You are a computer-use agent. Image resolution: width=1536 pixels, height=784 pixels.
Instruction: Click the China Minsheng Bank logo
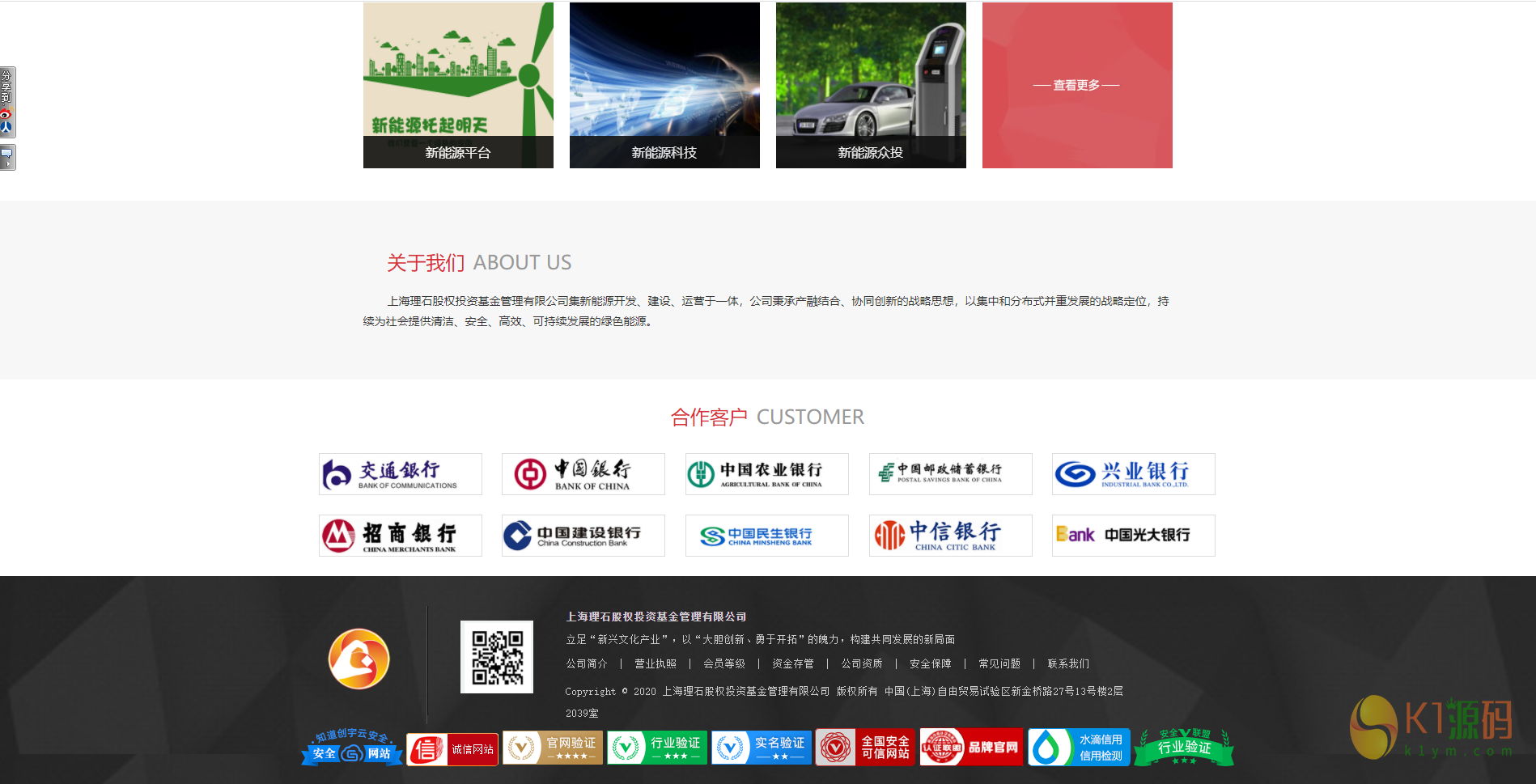click(x=767, y=536)
